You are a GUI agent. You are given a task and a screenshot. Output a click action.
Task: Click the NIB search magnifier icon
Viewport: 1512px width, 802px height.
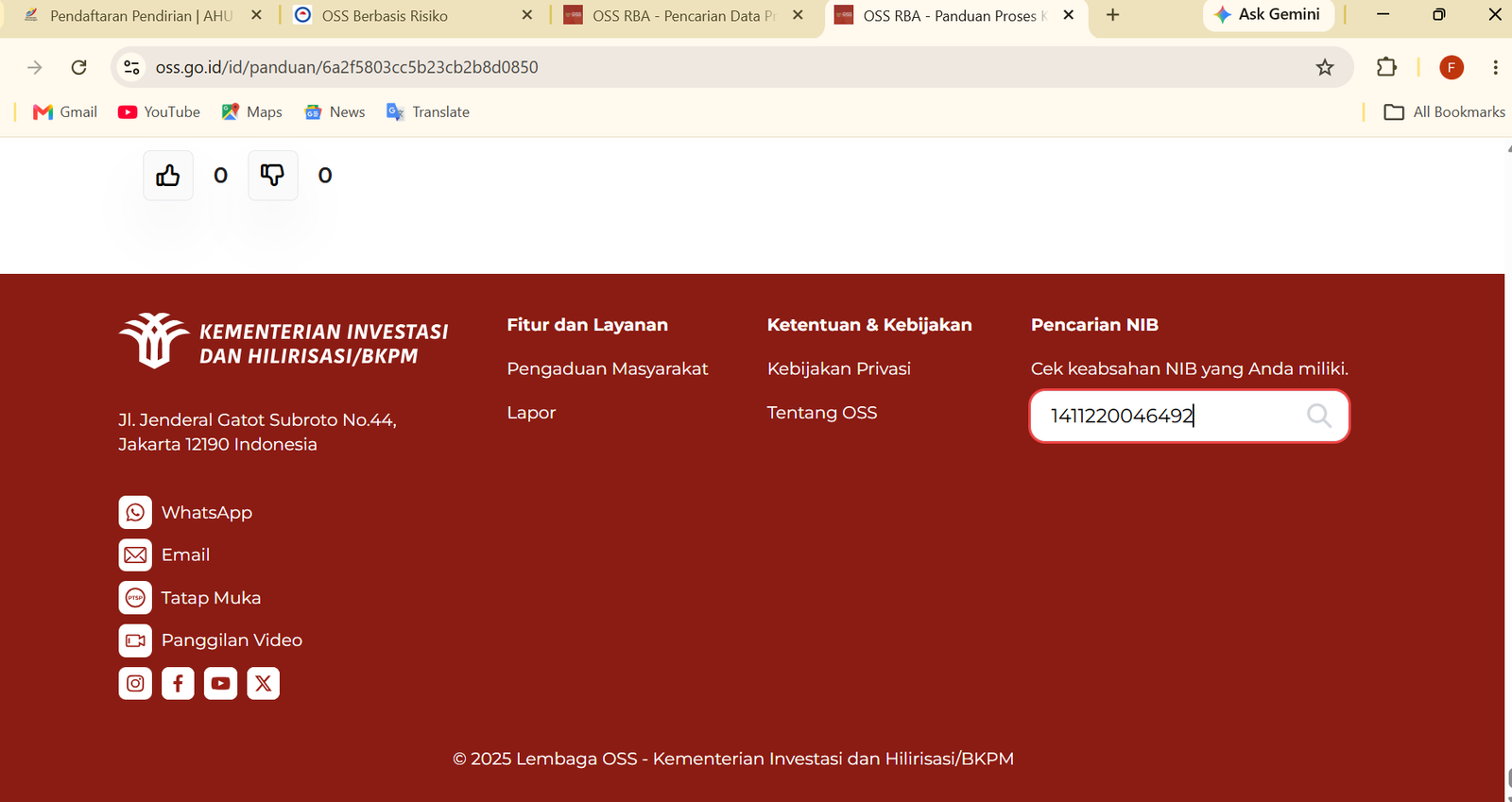point(1319,416)
